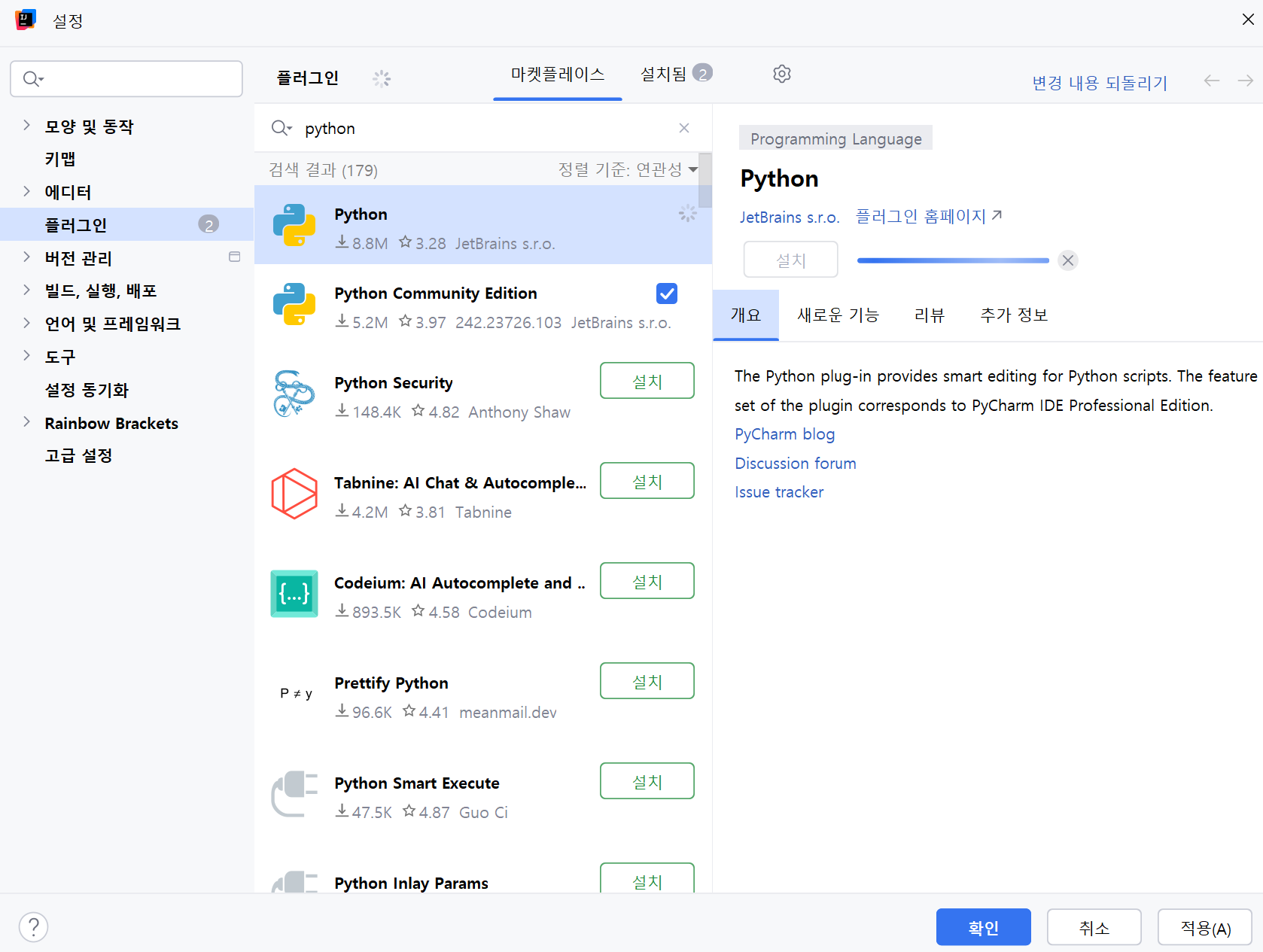1263x952 pixels.
Task: Switch to the 설치됨 tab
Action: (x=676, y=74)
